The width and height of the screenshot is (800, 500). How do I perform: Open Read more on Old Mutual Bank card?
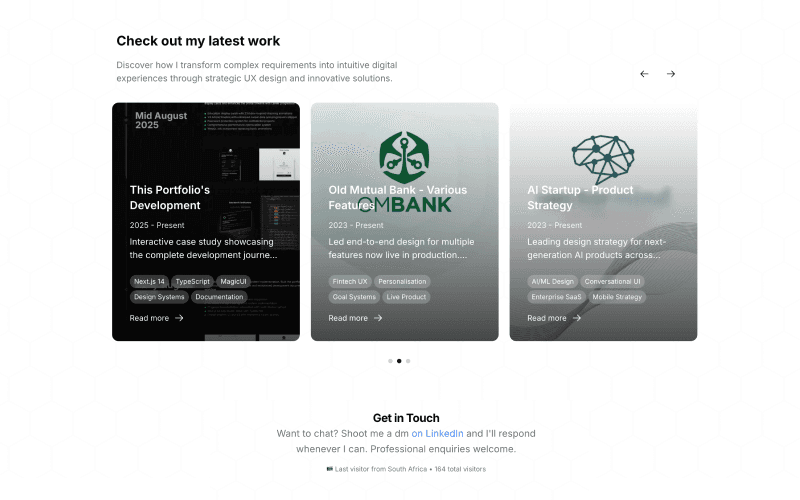tap(355, 318)
